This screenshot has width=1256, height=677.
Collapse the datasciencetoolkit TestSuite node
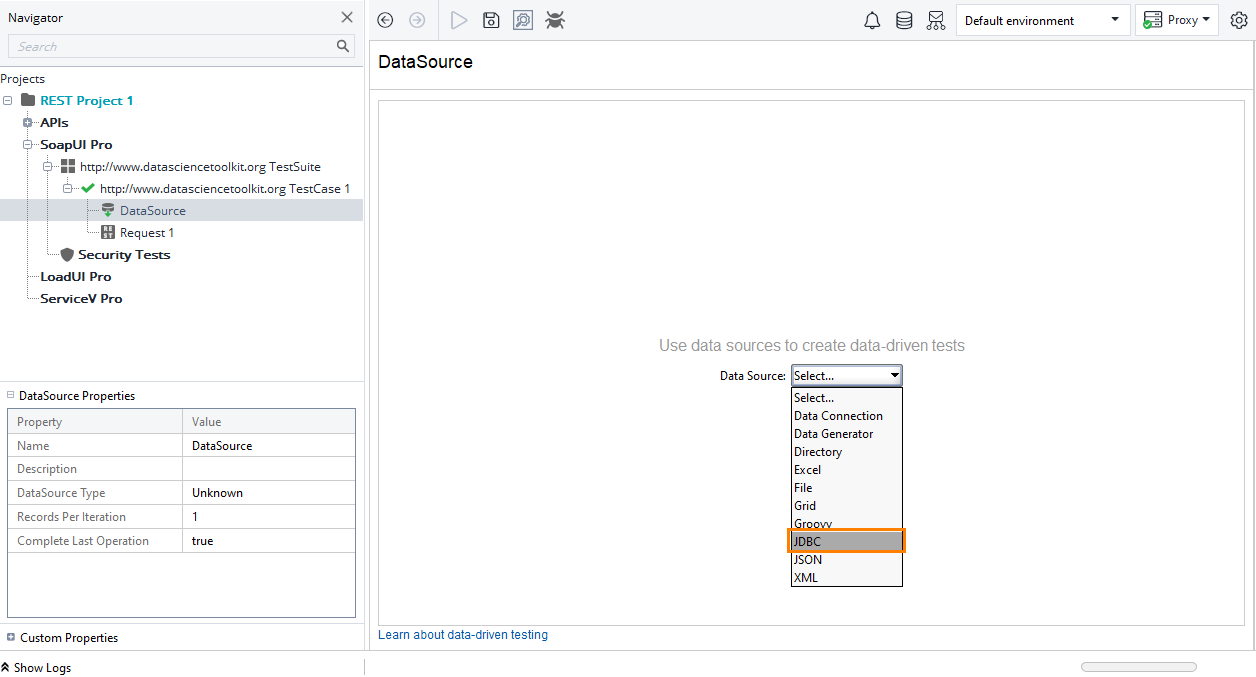point(48,167)
